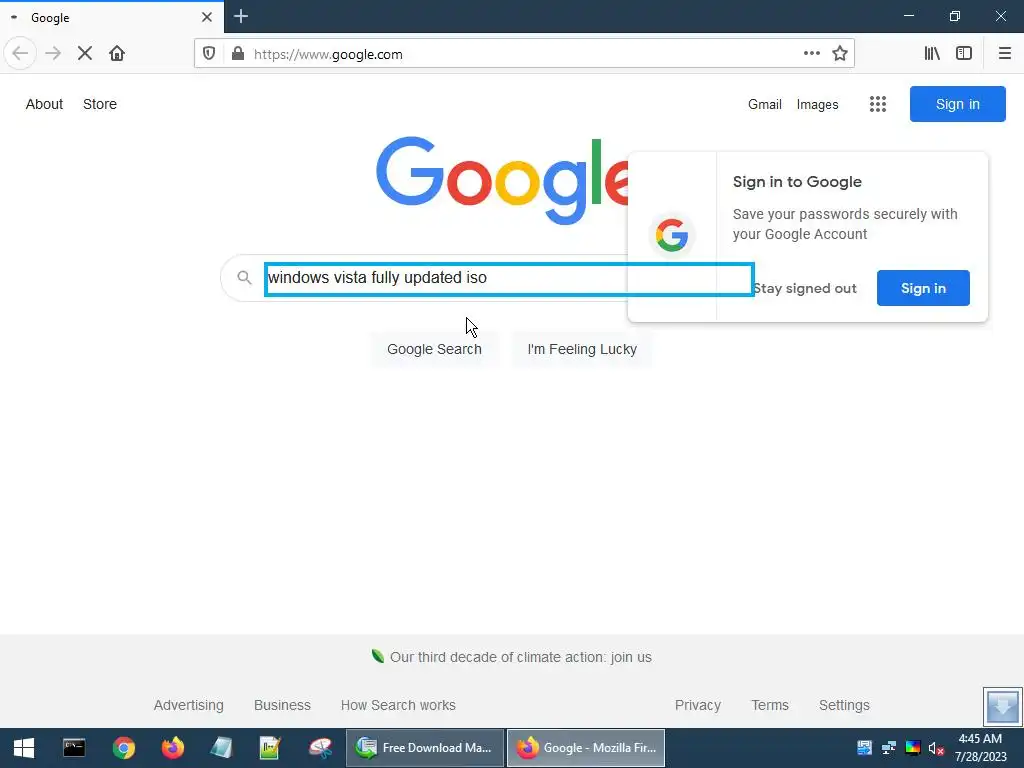Screen dimensions: 1024x768
Task: Open the paint-style taskbar app icon
Action: click(x=321, y=748)
